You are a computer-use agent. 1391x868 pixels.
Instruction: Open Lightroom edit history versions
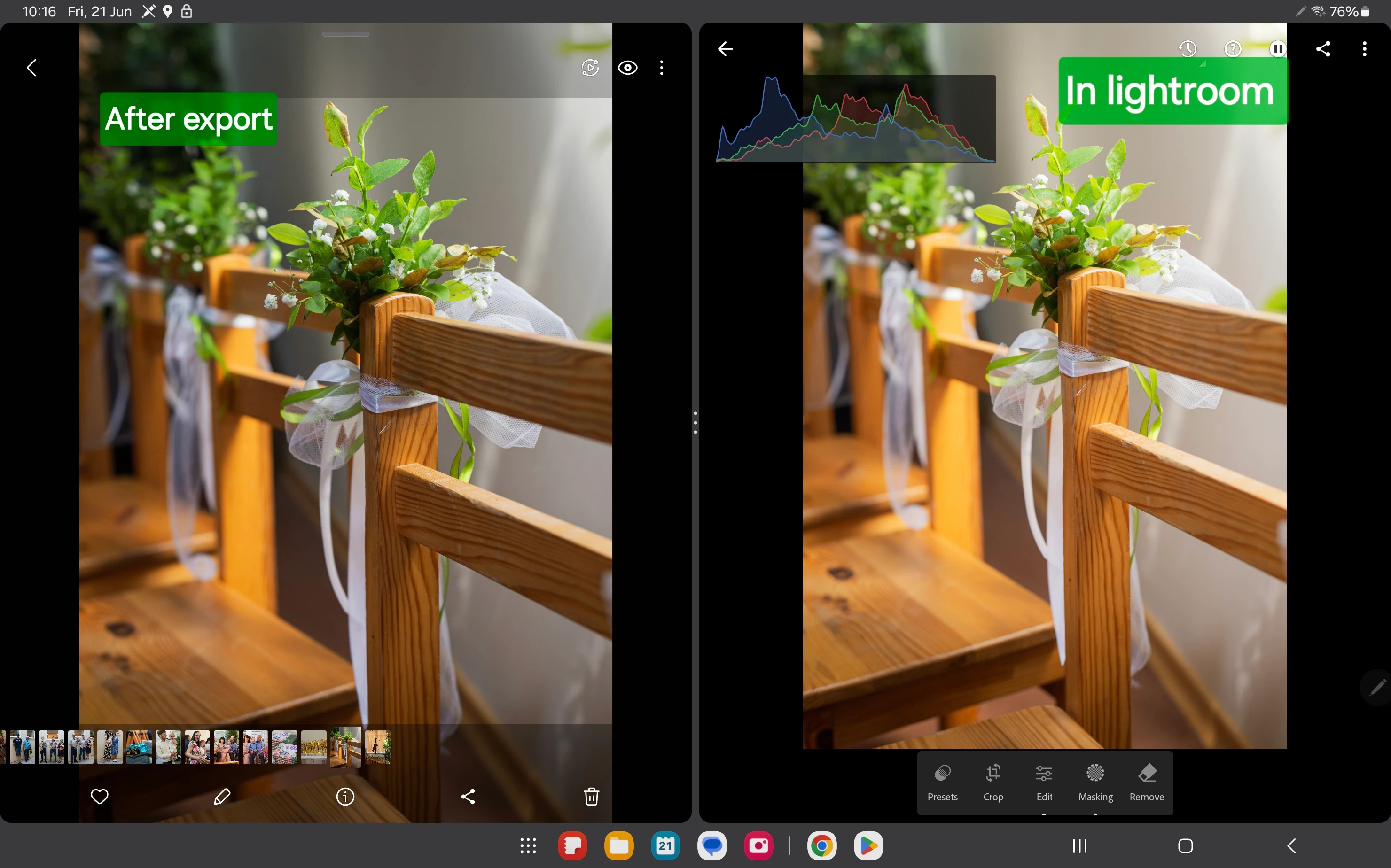(x=1187, y=49)
